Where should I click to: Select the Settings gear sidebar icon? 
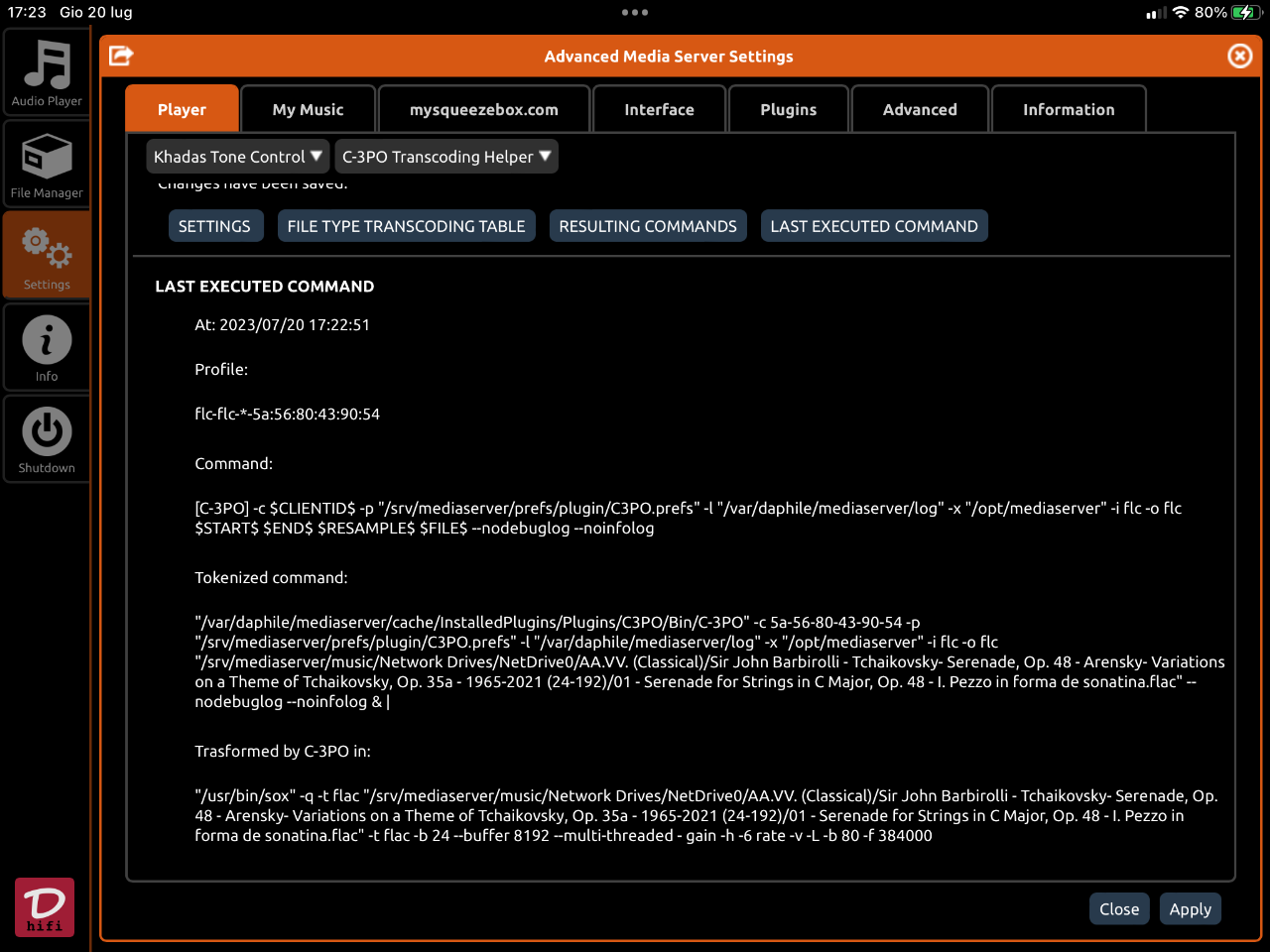point(47,256)
